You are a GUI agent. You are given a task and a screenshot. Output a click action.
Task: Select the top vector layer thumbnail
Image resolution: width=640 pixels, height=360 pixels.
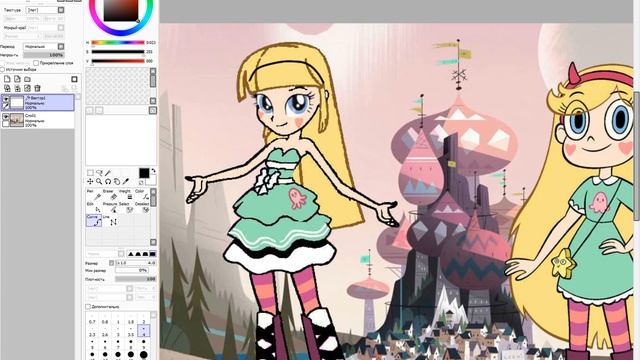[x=17, y=102]
